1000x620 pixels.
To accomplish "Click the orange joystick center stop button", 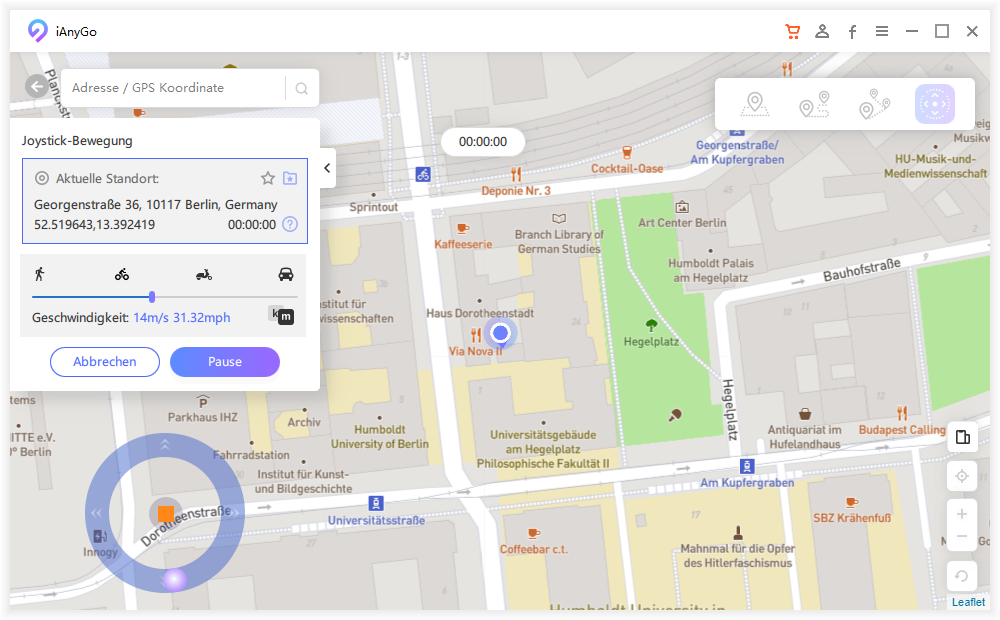I will pos(166,513).
